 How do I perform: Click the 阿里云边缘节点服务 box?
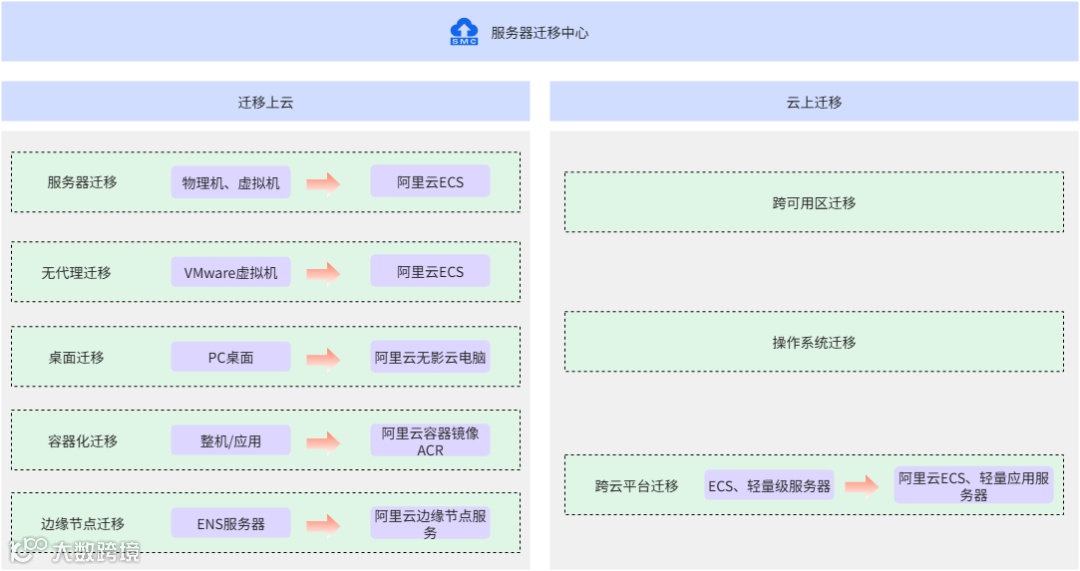tap(430, 523)
